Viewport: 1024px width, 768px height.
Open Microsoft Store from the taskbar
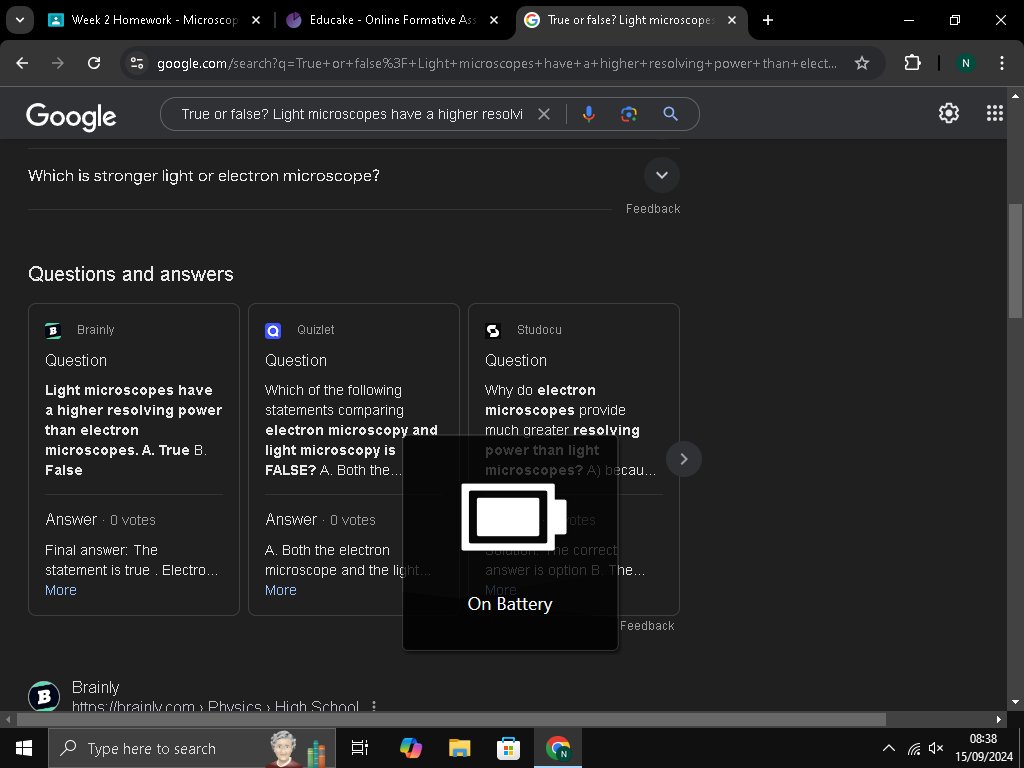pos(508,748)
